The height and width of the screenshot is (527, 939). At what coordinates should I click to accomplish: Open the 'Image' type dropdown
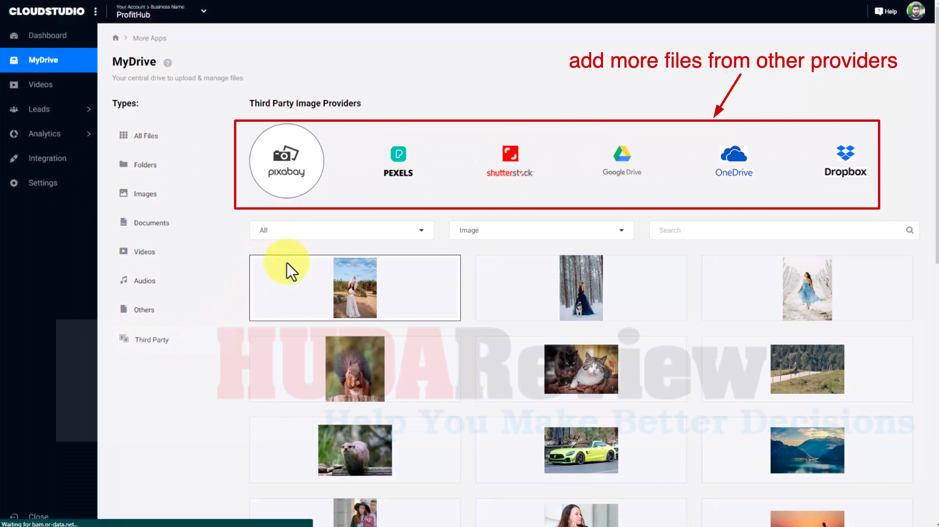(541, 230)
